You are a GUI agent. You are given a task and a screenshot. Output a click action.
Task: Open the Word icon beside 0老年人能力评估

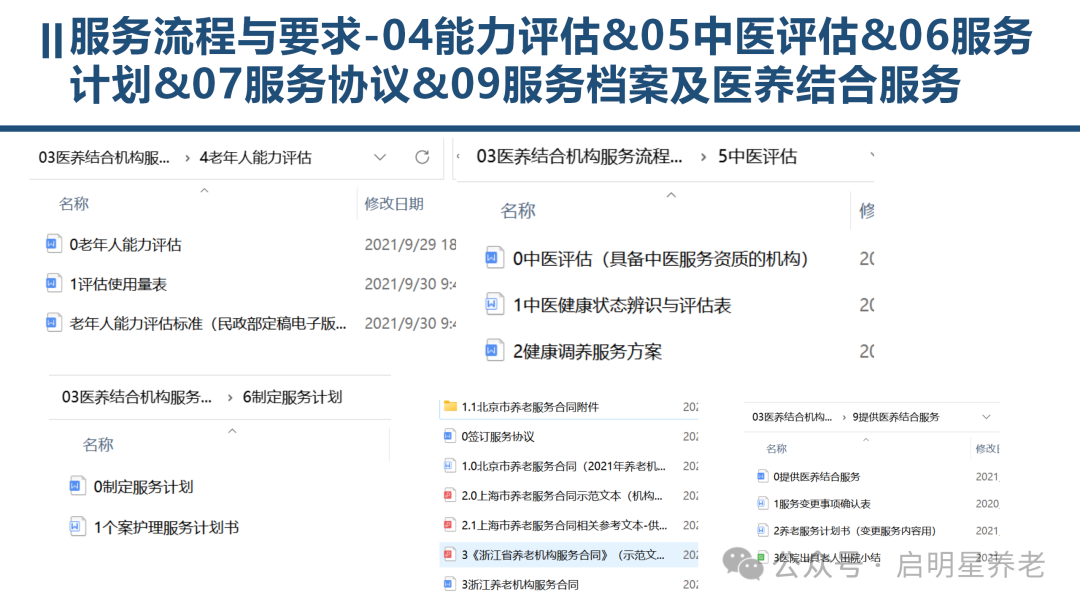click(52, 243)
